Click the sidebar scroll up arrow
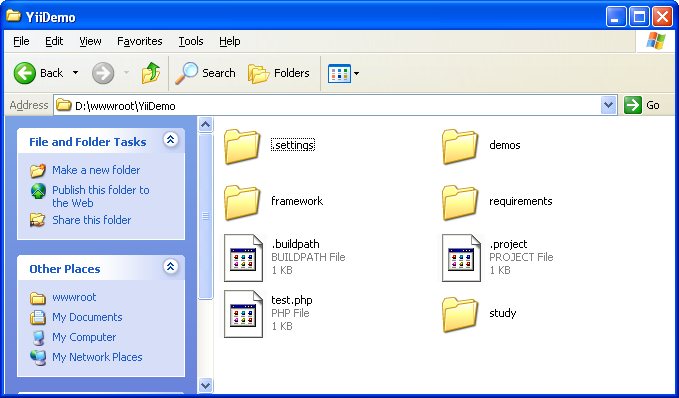Image resolution: width=679 pixels, height=398 pixels. click(x=206, y=125)
